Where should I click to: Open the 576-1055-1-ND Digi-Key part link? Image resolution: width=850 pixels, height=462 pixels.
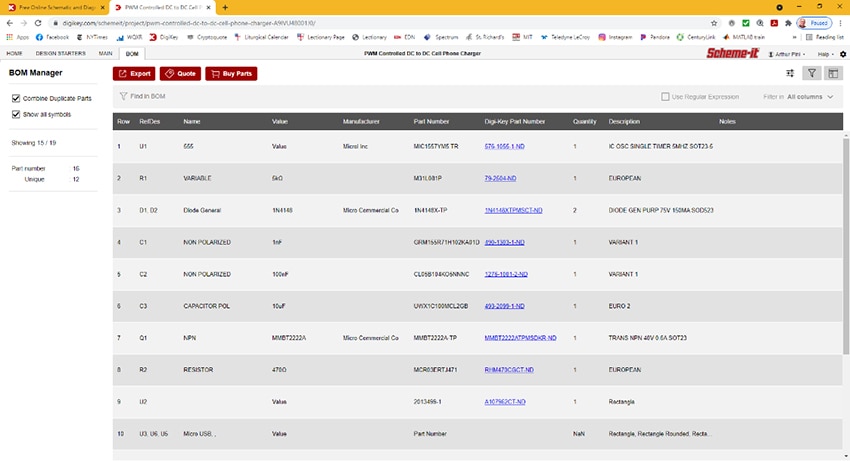pyautogui.click(x=506, y=146)
